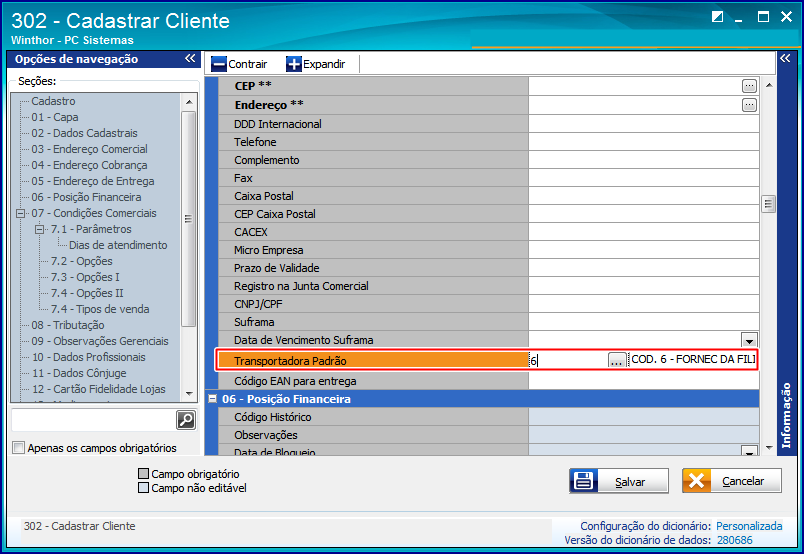Click the Complemento input field

pos(644,160)
